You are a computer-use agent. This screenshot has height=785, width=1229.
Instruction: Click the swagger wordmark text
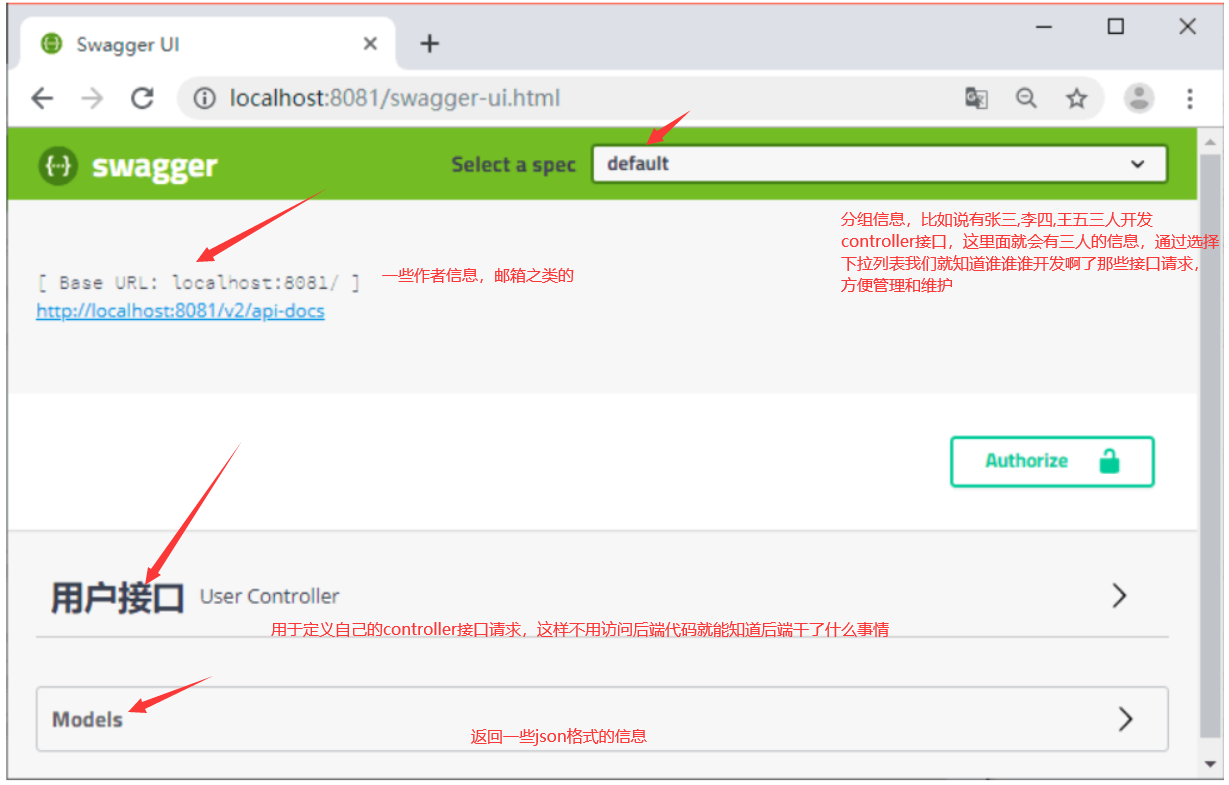[154, 167]
